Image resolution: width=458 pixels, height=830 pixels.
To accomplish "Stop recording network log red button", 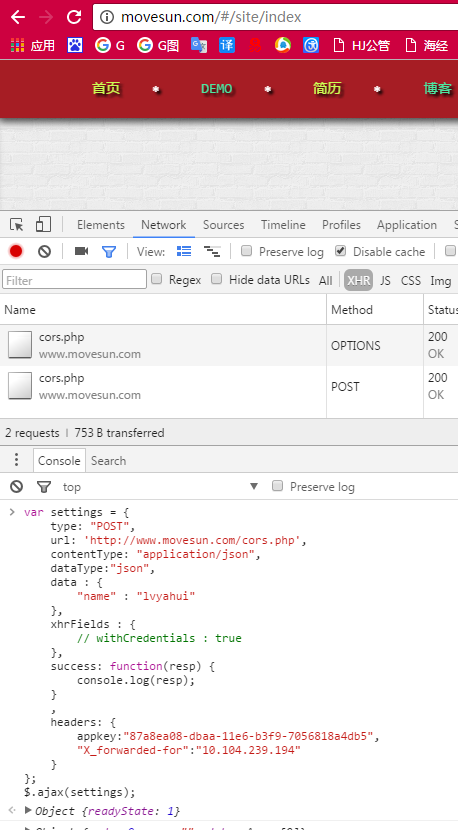I will coord(16,251).
